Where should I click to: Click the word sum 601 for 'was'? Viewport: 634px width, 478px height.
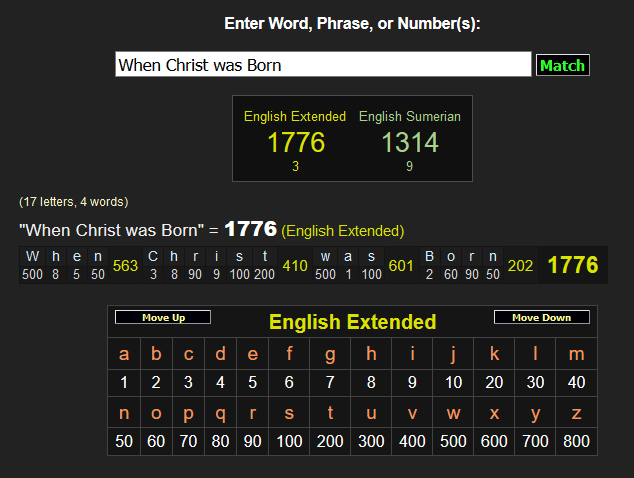(401, 266)
